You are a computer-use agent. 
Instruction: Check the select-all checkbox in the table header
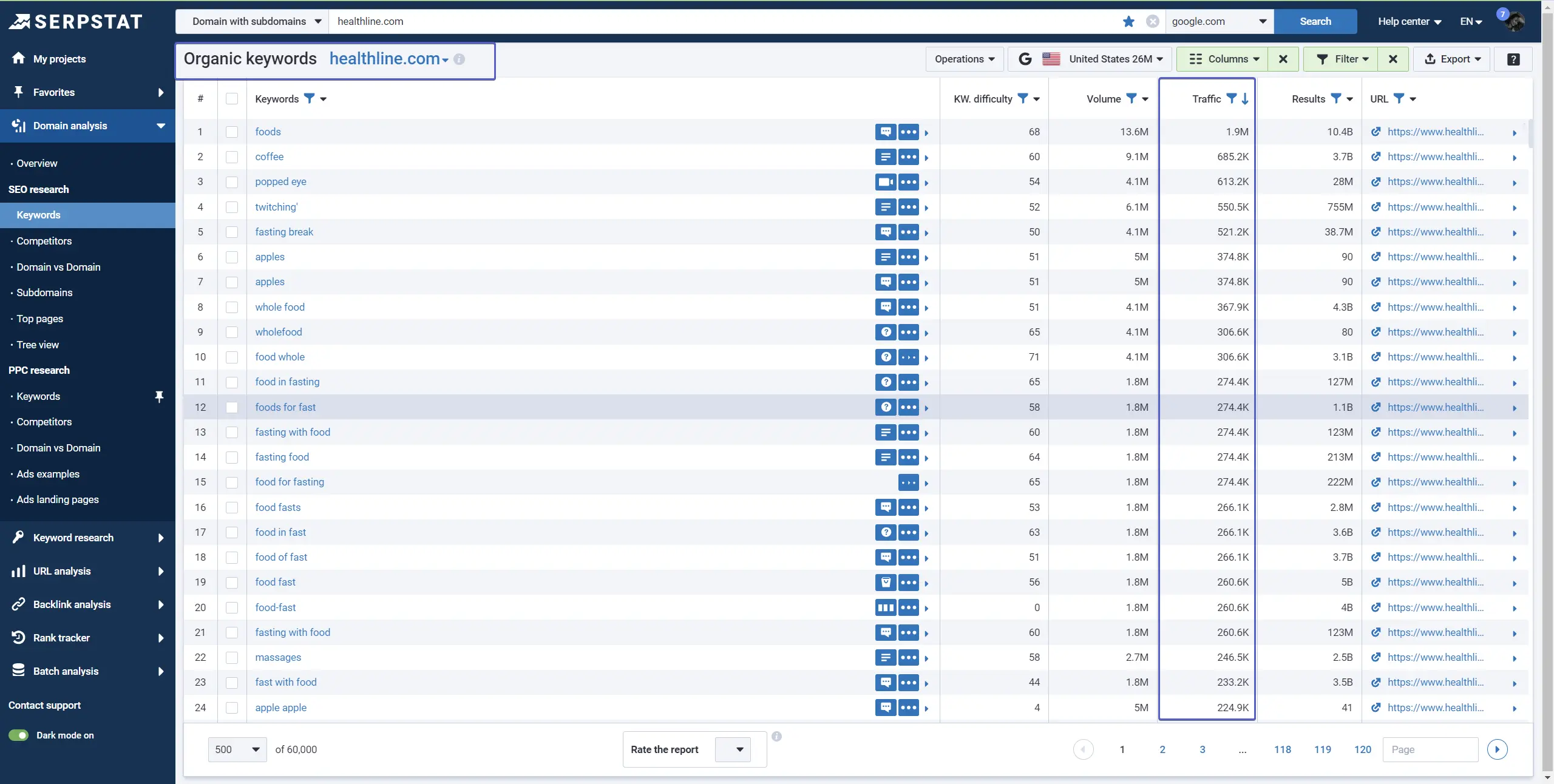[x=231, y=98]
